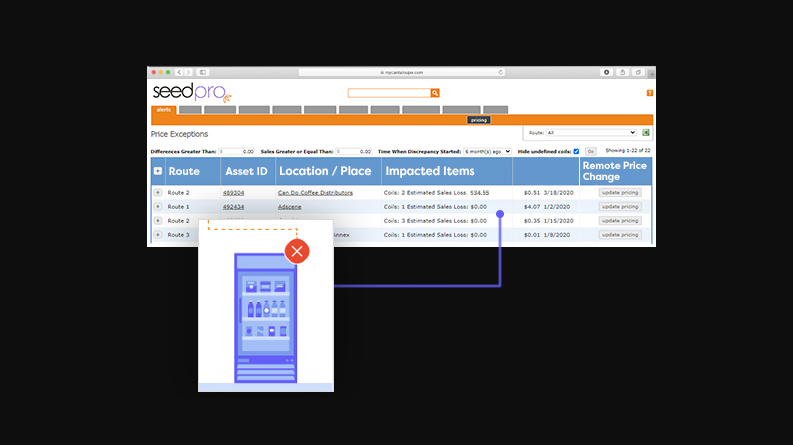793x445 pixels.
Task: Expand the Adscene row
Action: [157, 206]
